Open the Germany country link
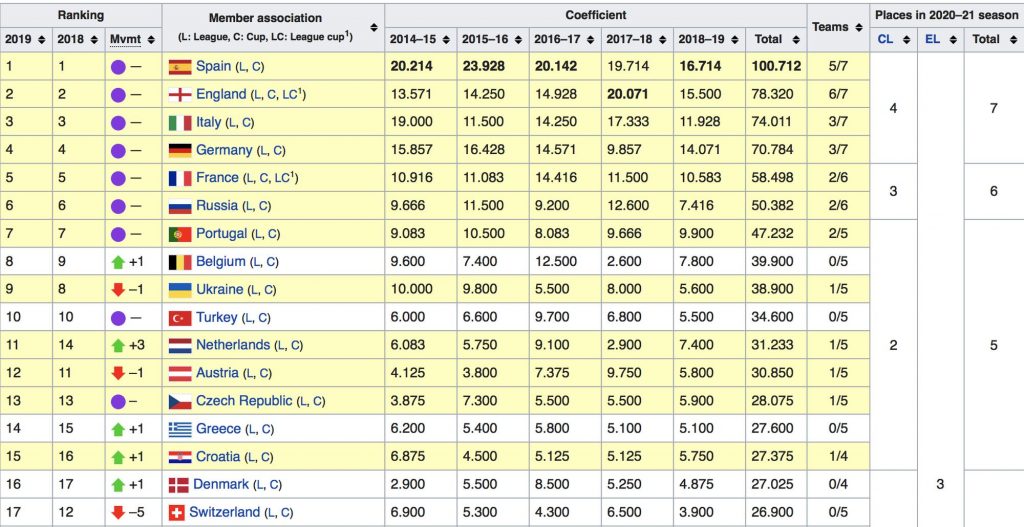 224,150
